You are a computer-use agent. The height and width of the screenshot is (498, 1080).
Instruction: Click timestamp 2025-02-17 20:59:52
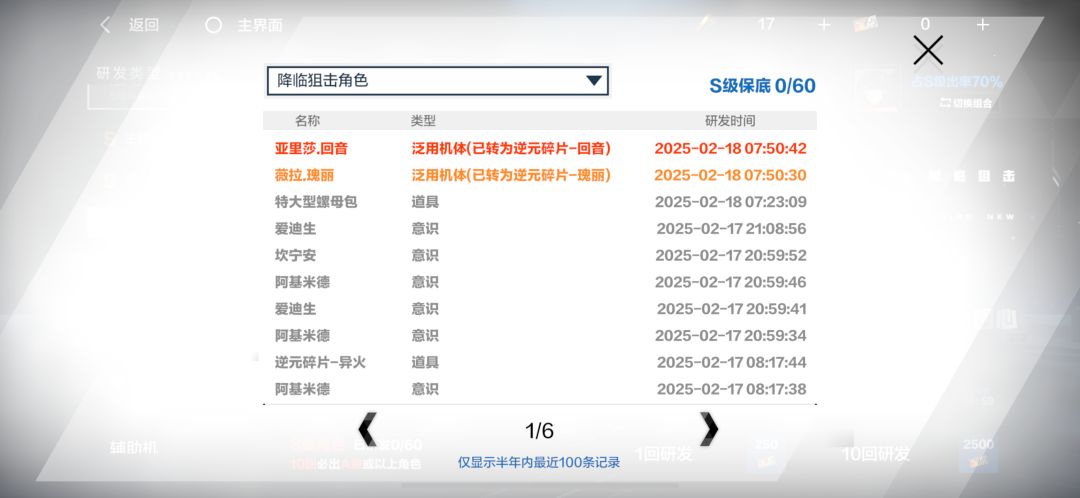(x=730, y=256)
